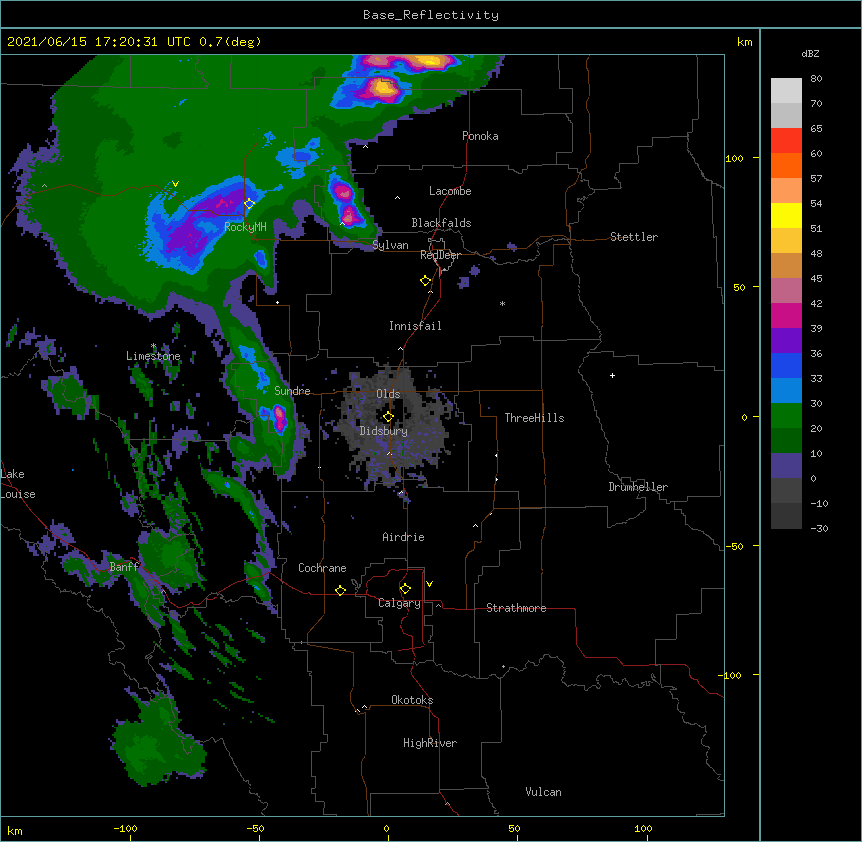The height and width of the screenshot is (842, 862).
Task: Click the Lacombe town label
Action: click(450, 191)
